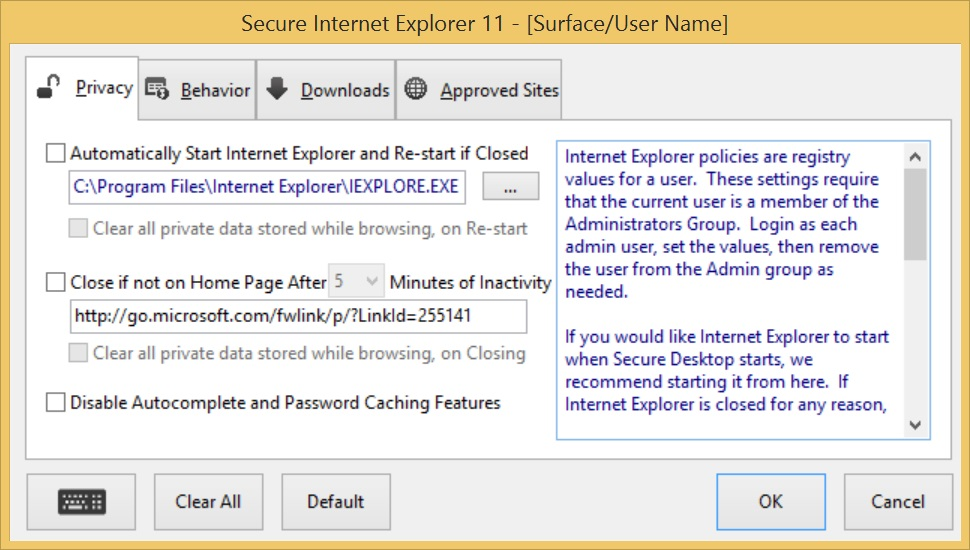
Task: Select the Approved Sites tab
Action: 479,90
